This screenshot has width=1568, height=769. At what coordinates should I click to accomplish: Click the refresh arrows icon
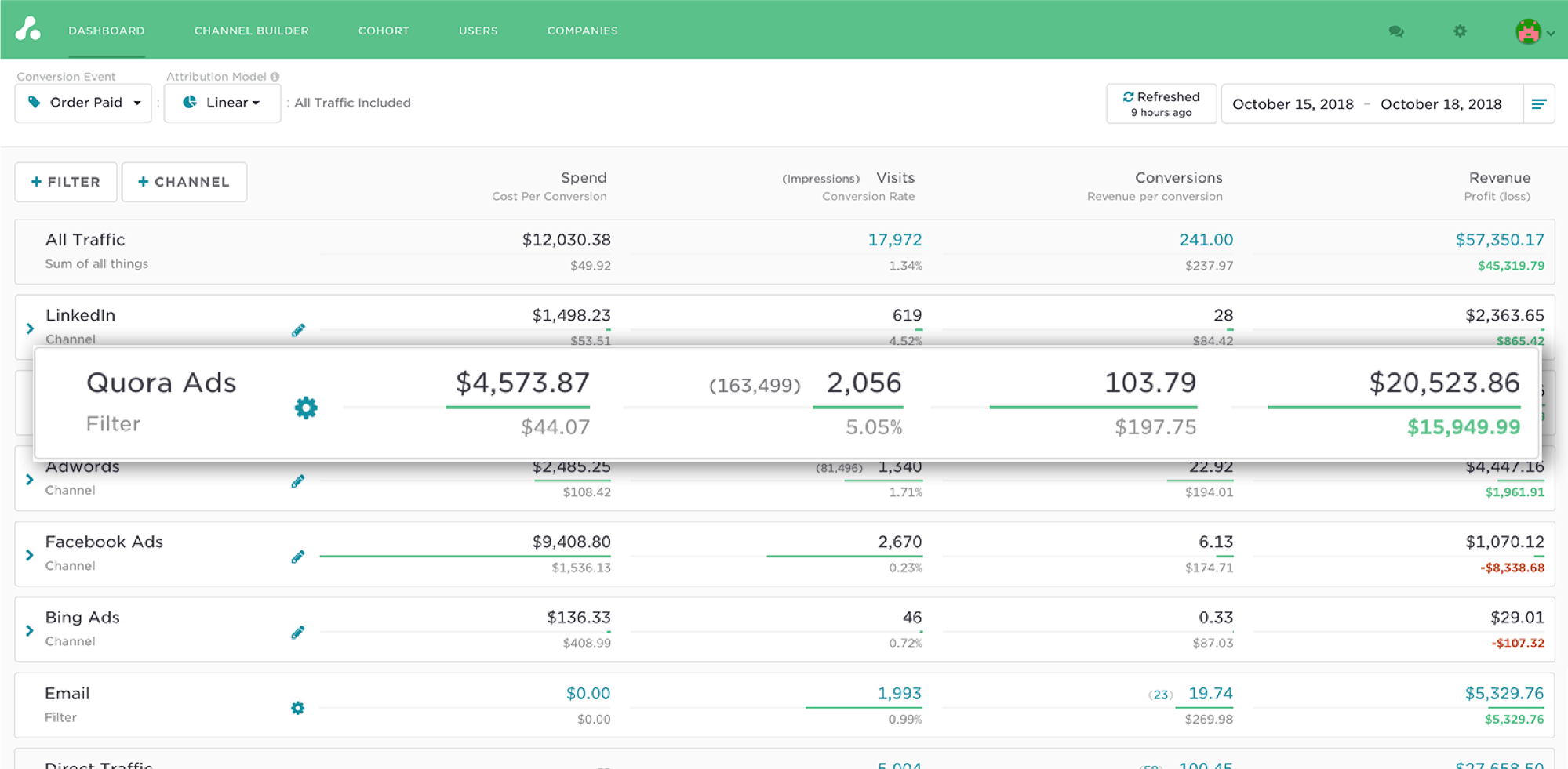click(1128, 96)
